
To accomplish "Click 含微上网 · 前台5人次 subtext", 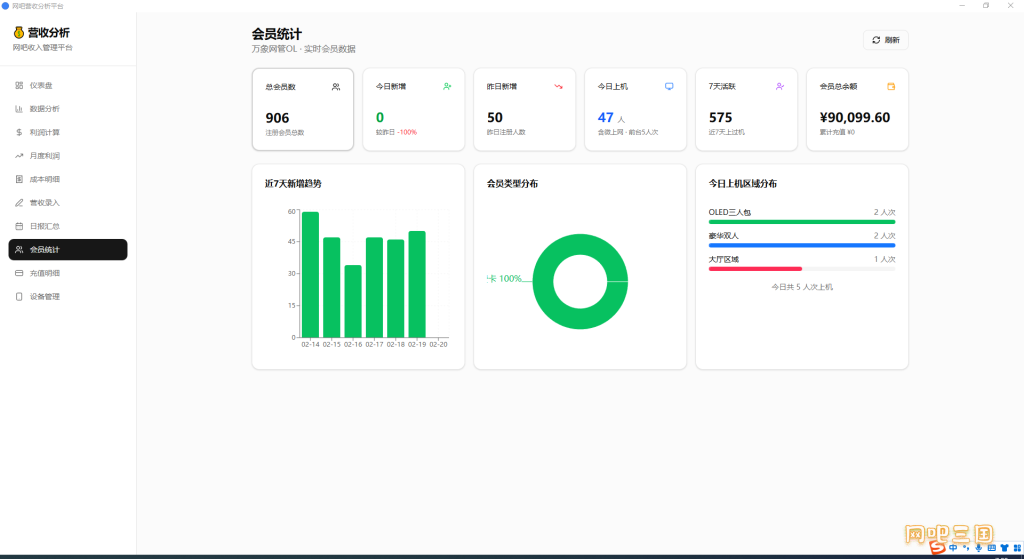I will [628, 132].
